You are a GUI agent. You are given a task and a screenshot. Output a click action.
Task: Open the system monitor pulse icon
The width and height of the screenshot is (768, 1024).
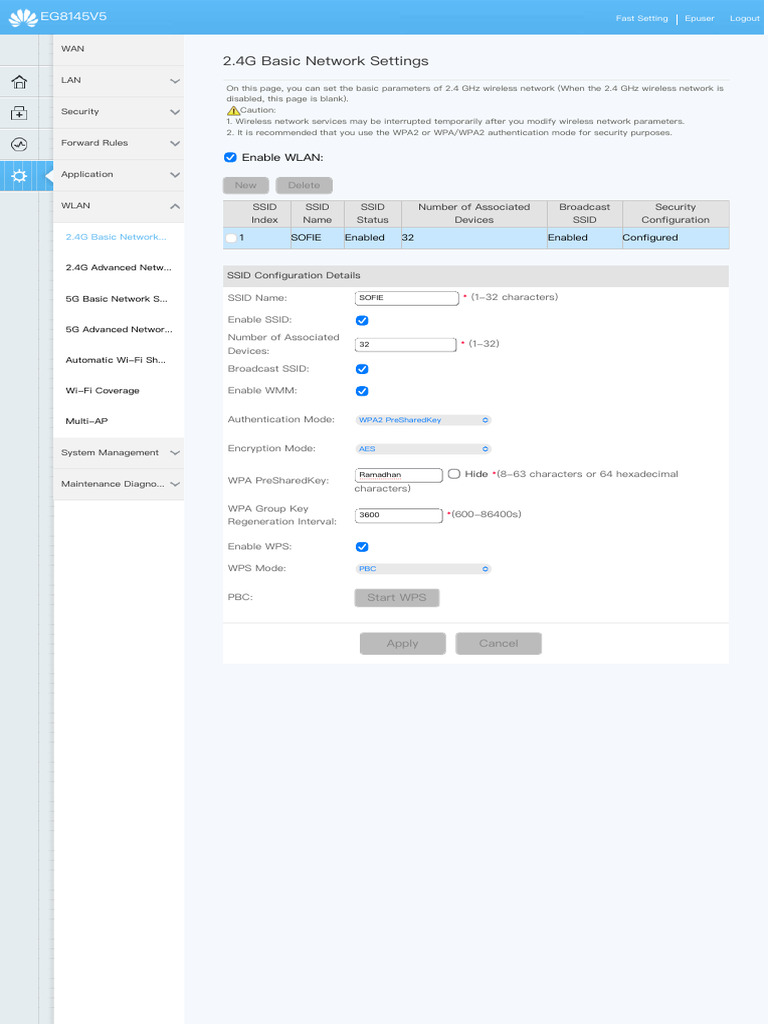pos(19,144)
